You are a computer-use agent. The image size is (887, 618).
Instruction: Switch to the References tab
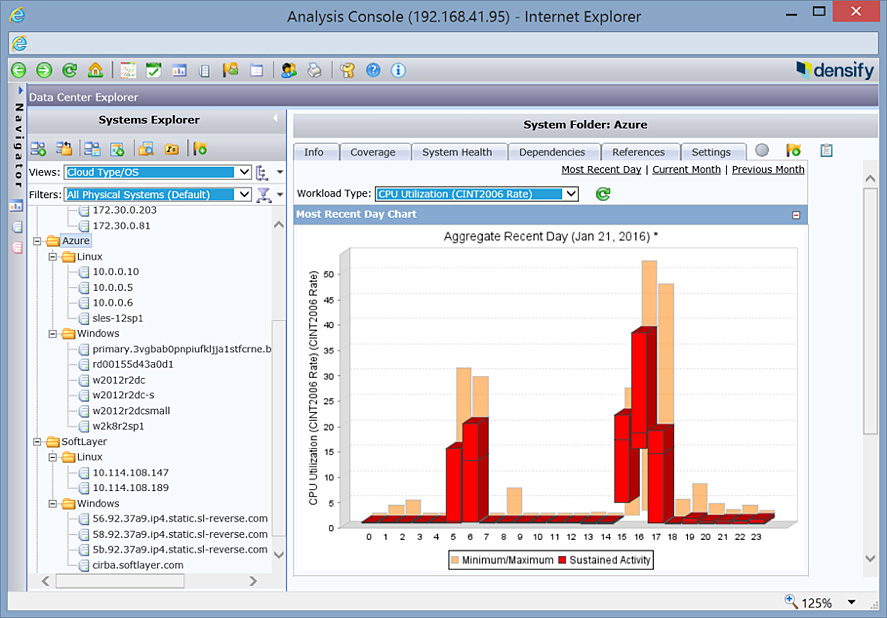point(639,152)
